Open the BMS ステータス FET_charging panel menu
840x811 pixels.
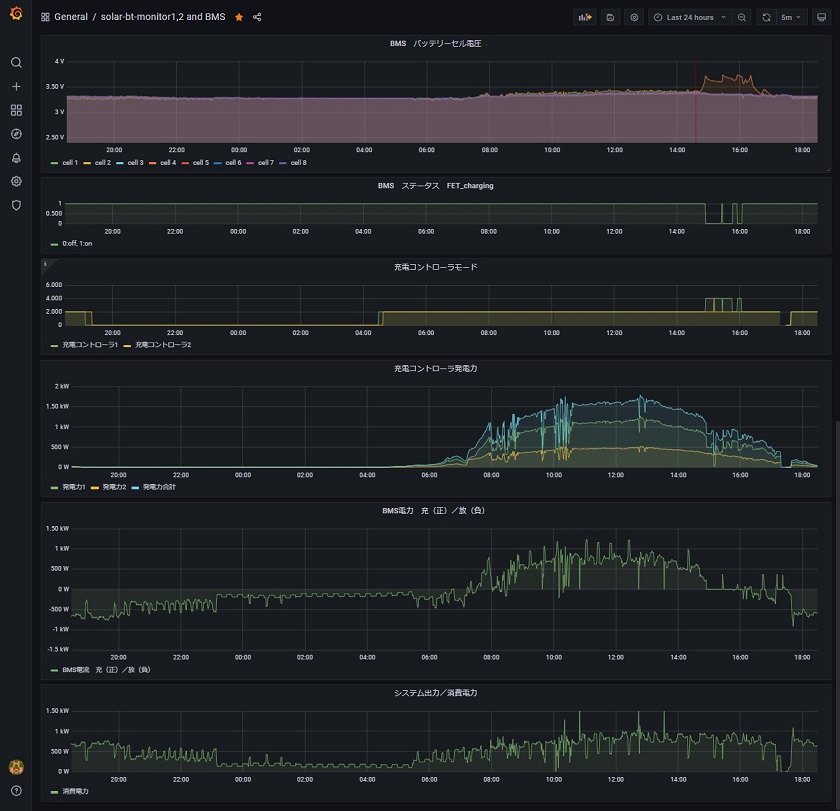[x=436, y=186]
